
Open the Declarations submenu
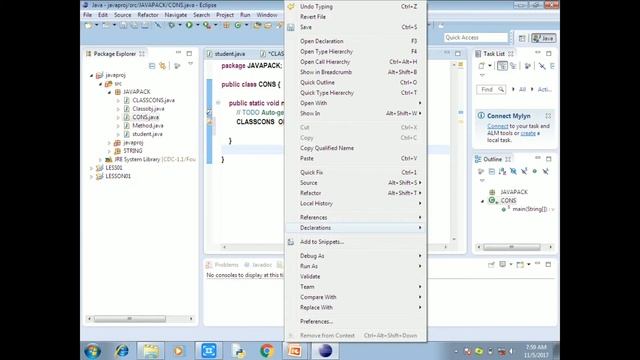tap(355, 228)
